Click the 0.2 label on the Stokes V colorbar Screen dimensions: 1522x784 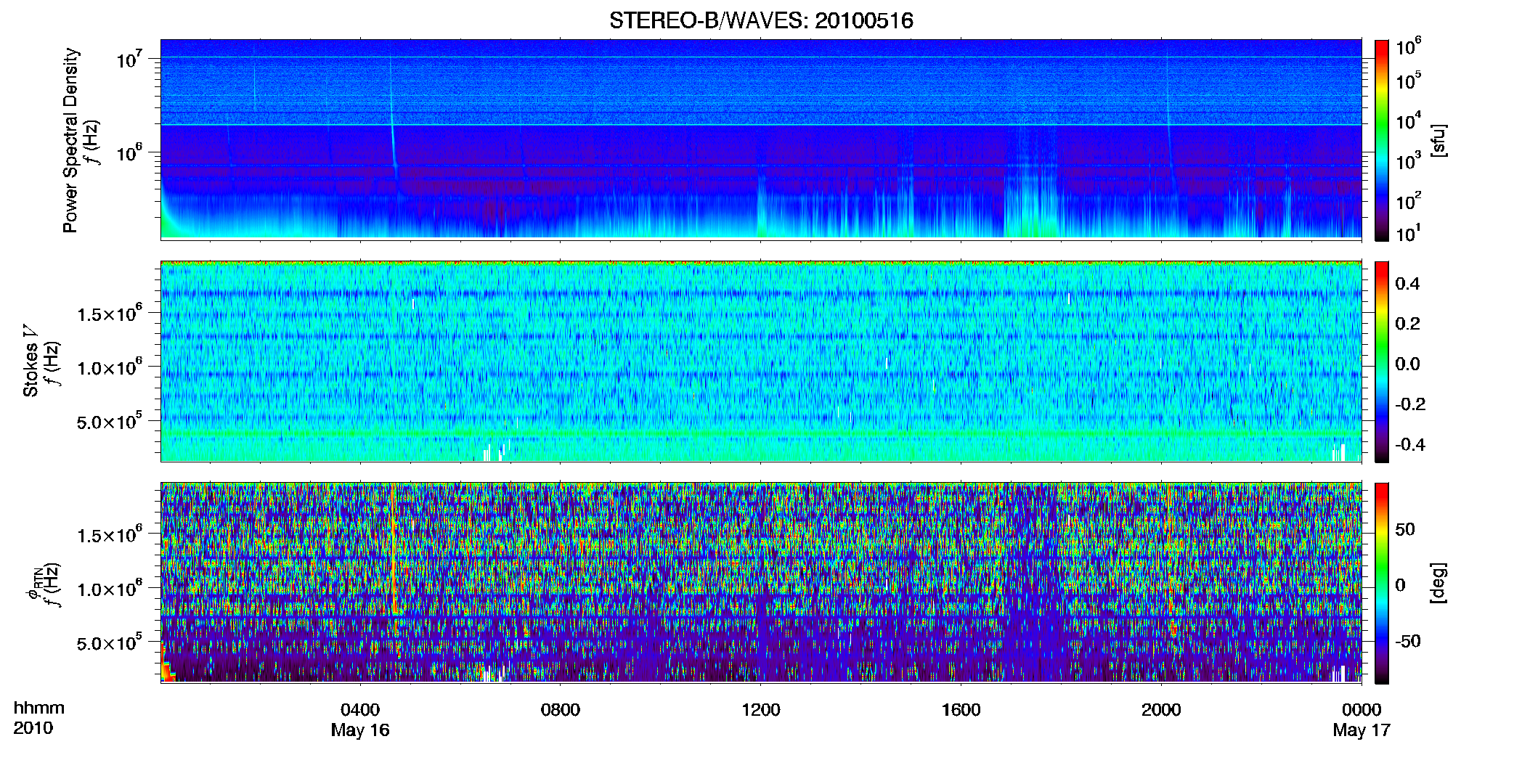[1407, 324]
